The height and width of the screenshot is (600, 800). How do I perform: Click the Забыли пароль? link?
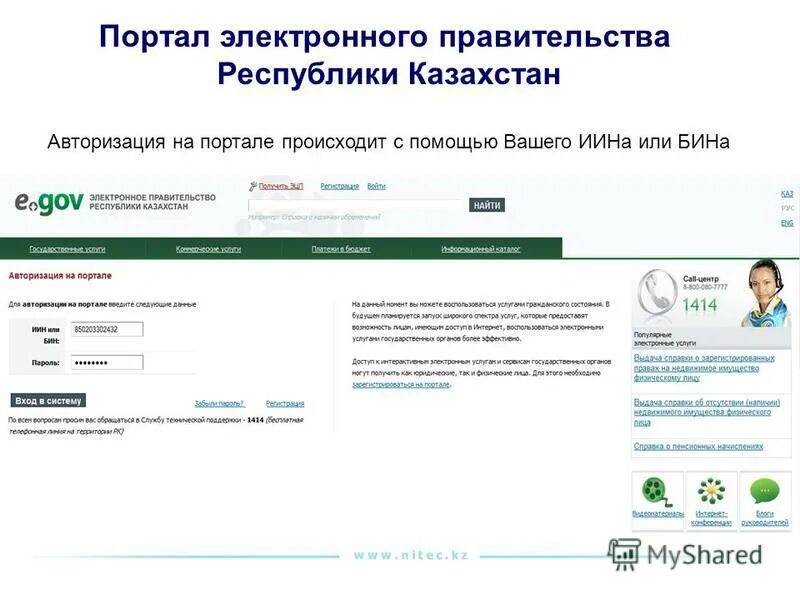[x=218, y=400]
